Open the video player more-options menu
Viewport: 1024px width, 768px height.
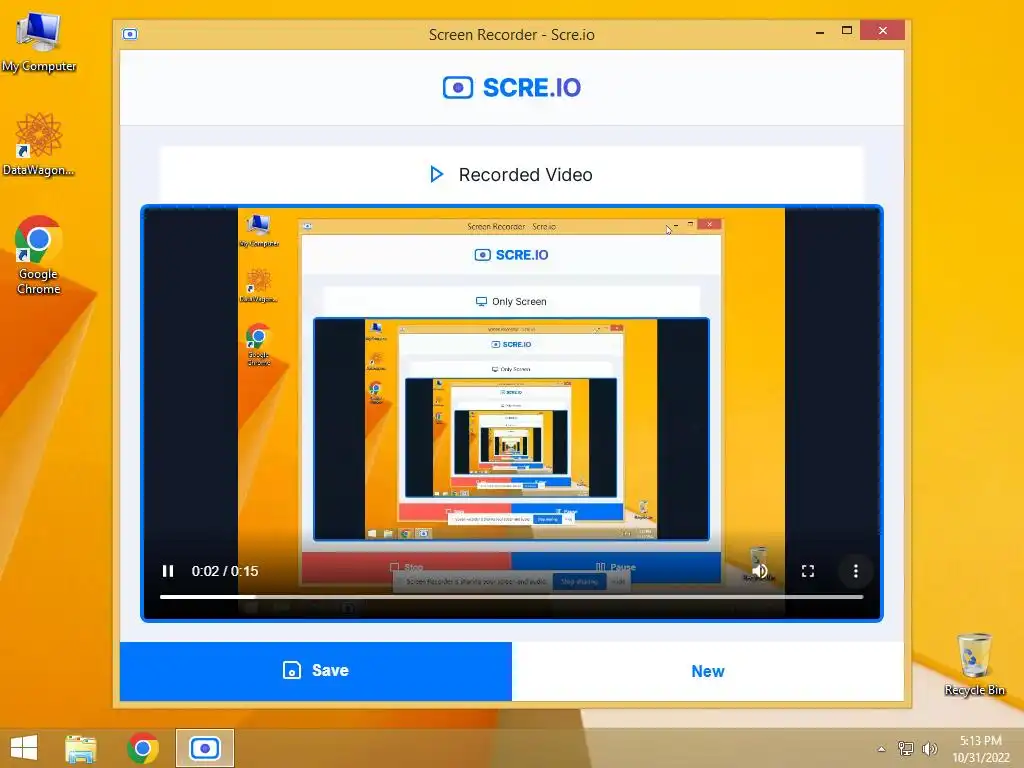tap(856, 571)
